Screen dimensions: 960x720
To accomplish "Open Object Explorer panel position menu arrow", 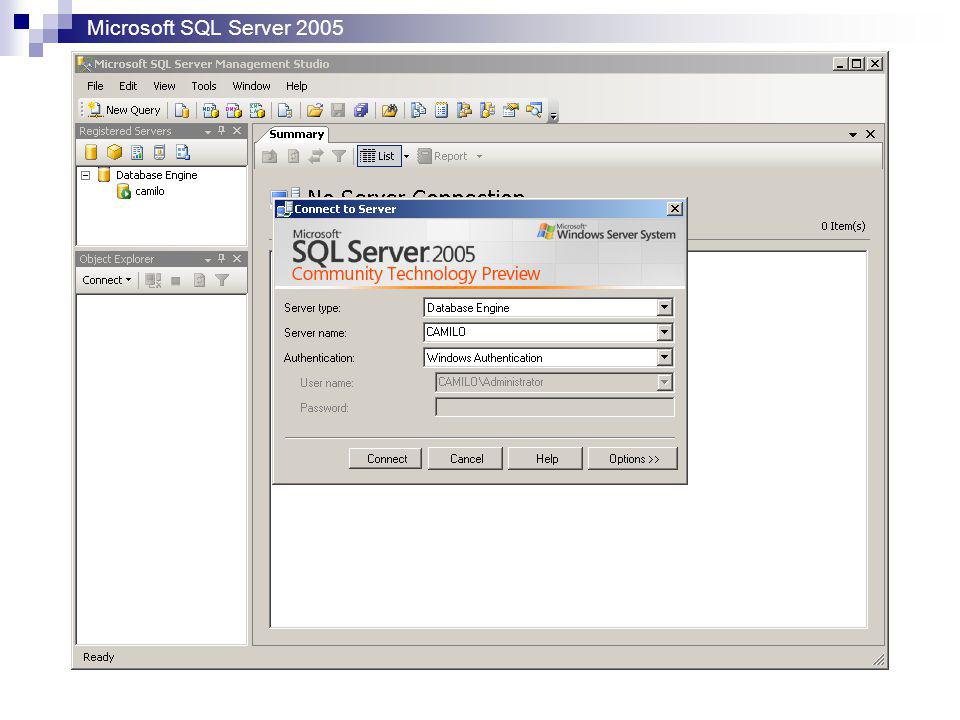I will pos(208,260).
